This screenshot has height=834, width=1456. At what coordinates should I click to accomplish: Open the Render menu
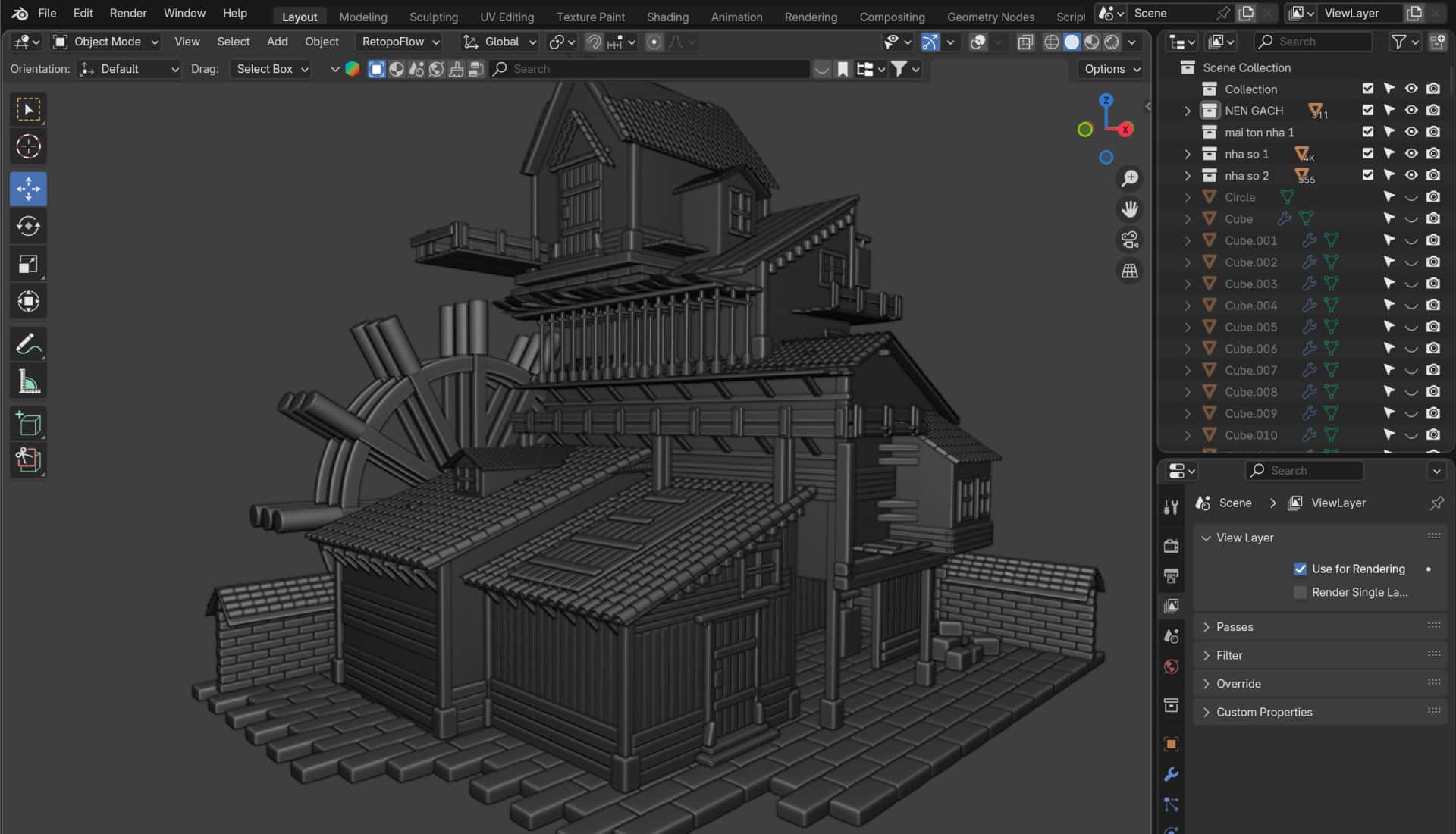point(127,13)
